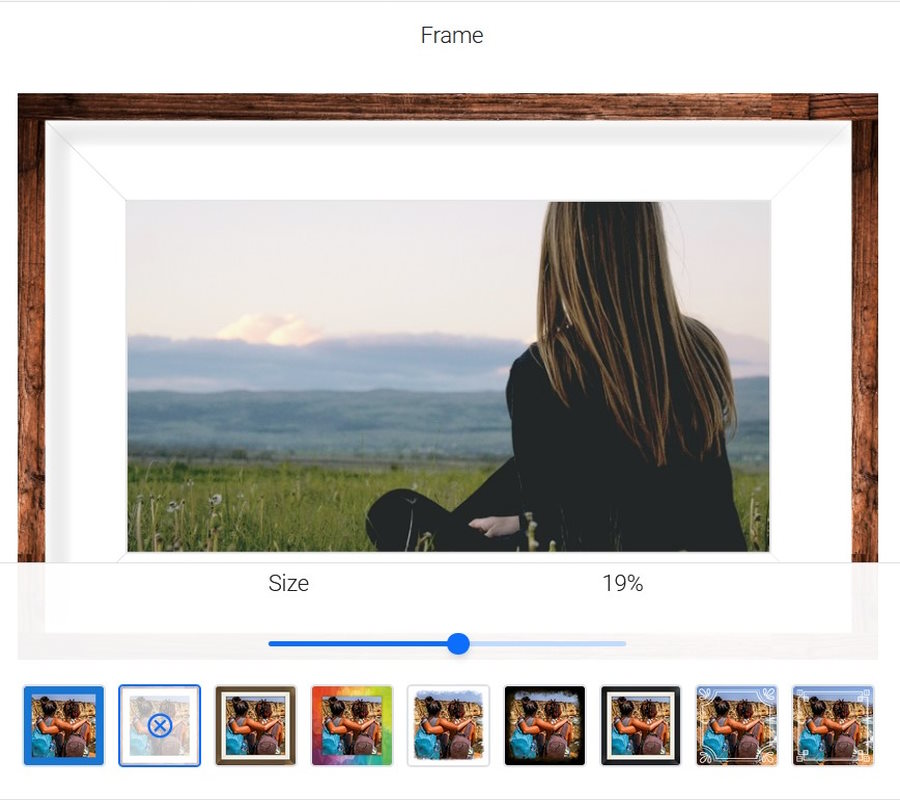
Task: Choose the brown wooden frame thumbnail
Action: tap(256, 725)
